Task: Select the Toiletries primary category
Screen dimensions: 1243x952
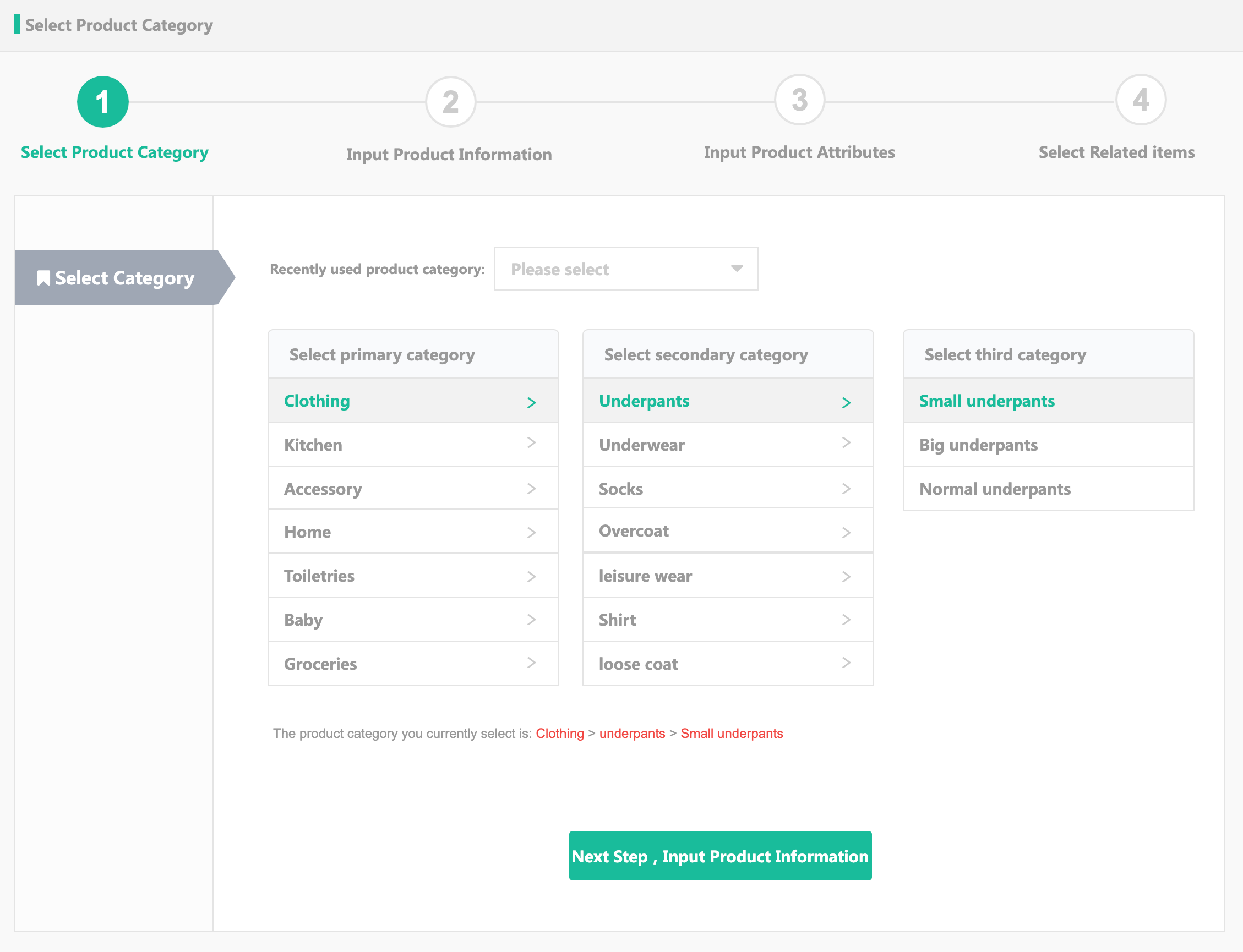Action: (x=413, y=576)
